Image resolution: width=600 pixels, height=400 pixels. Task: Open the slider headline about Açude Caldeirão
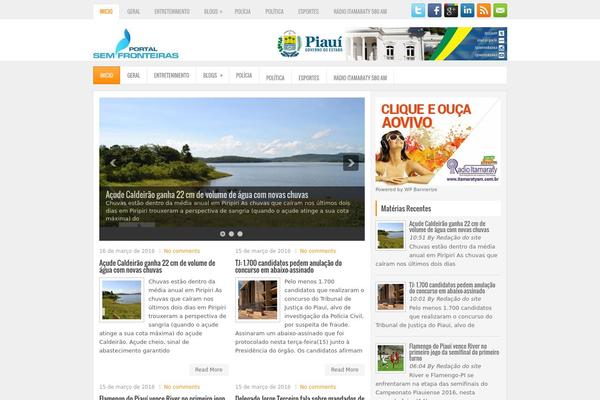(x=207, y=194)
